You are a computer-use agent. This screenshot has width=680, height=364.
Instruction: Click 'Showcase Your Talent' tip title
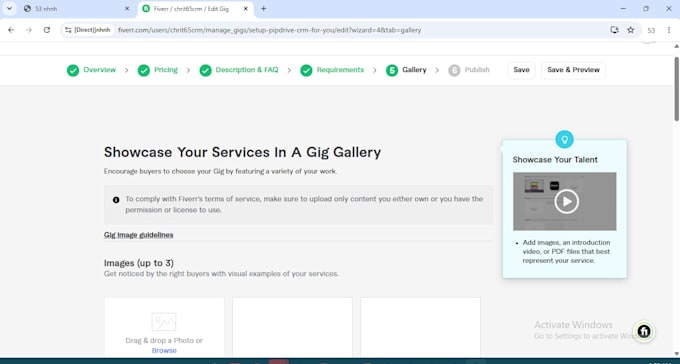[555, 160]
